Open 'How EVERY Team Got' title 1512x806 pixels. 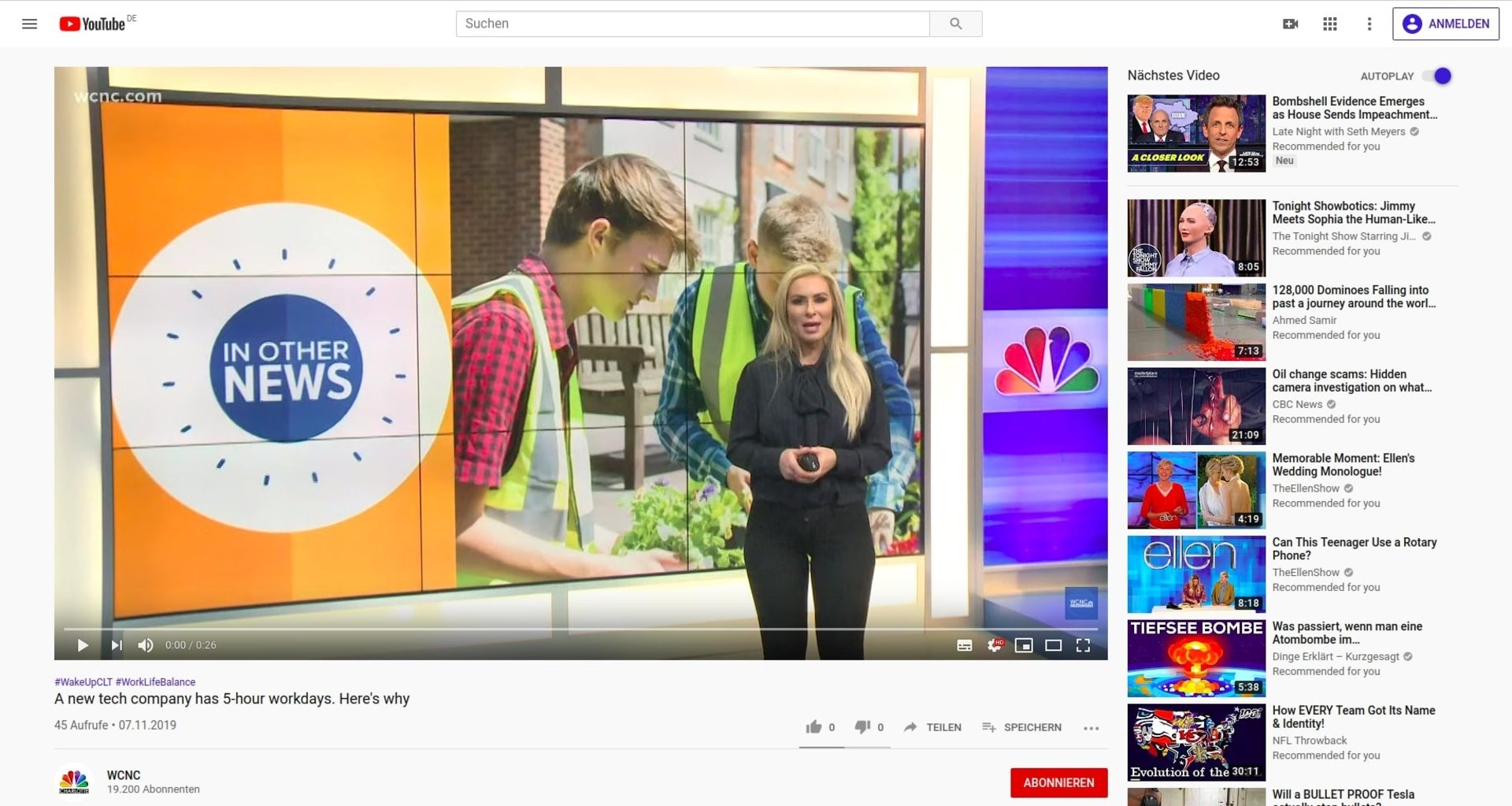1354,717
